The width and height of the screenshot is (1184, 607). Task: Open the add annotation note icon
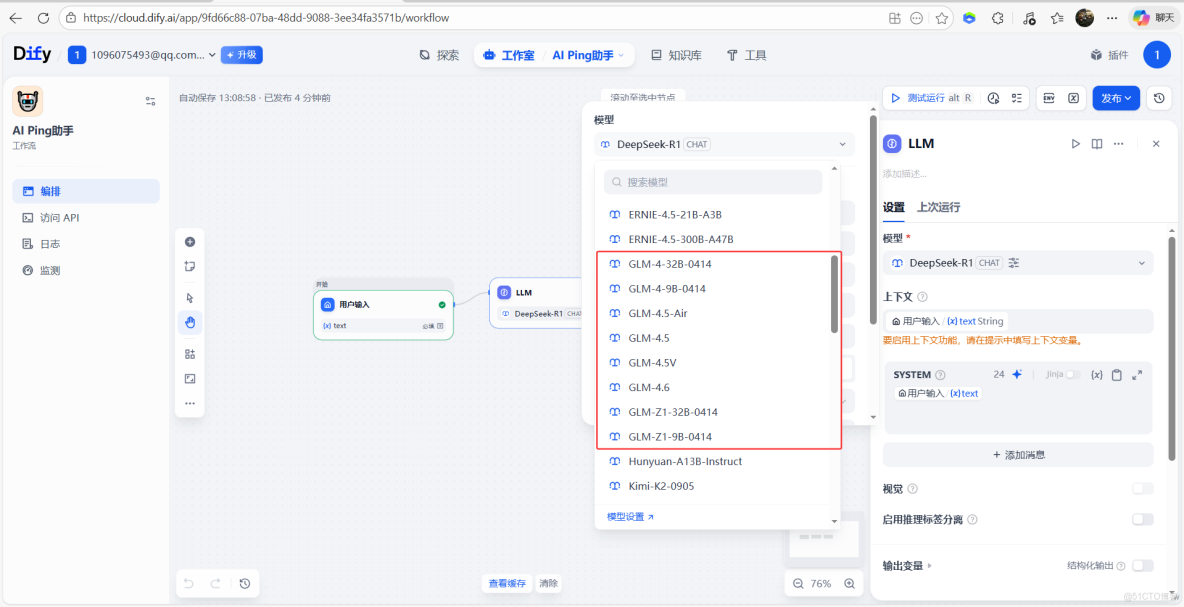pos(190,266)
